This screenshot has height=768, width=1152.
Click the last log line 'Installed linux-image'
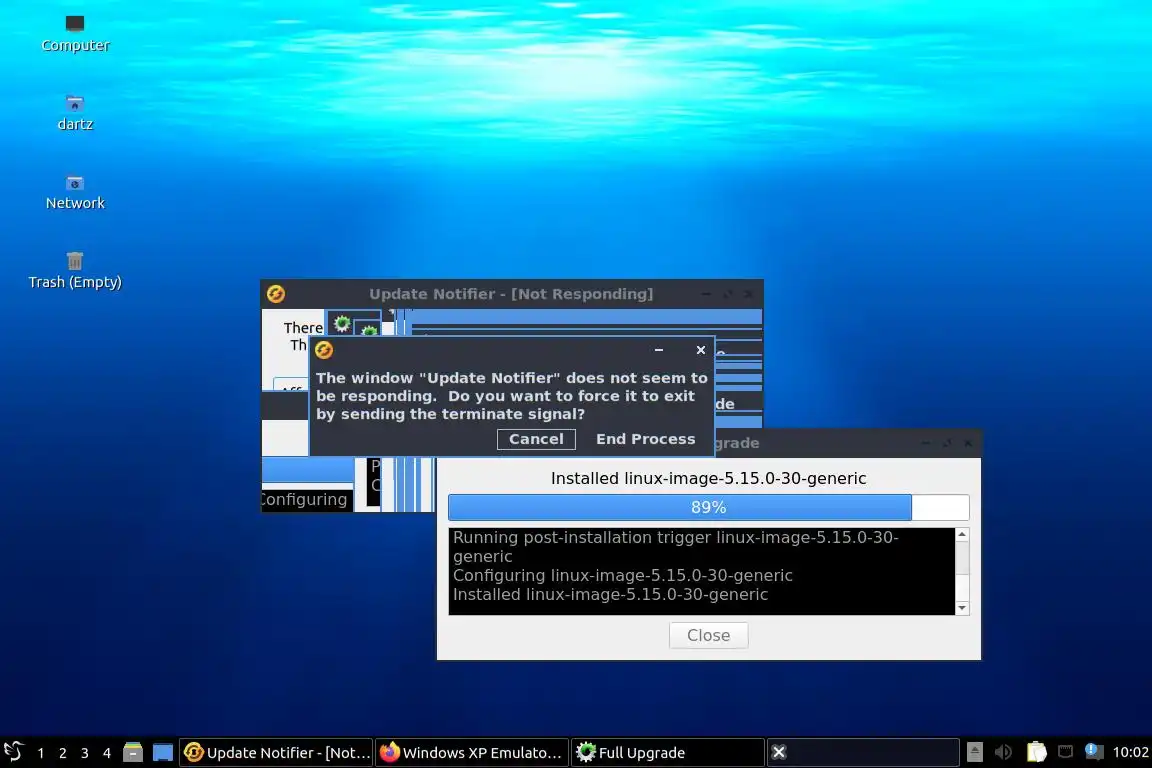click(610, 595)
